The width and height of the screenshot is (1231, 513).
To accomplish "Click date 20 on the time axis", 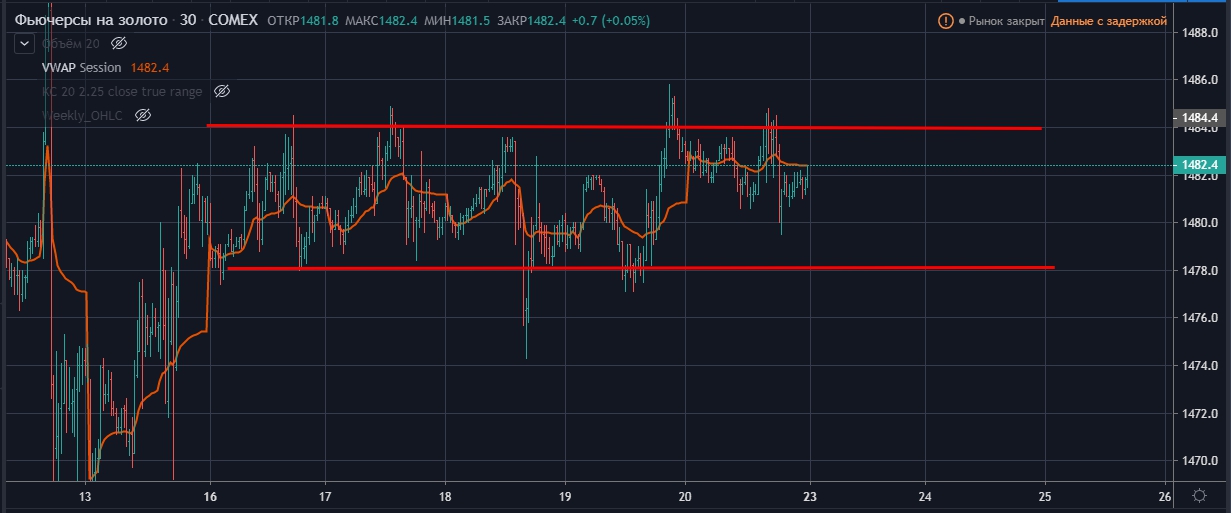I will click(x=685, y=496).
